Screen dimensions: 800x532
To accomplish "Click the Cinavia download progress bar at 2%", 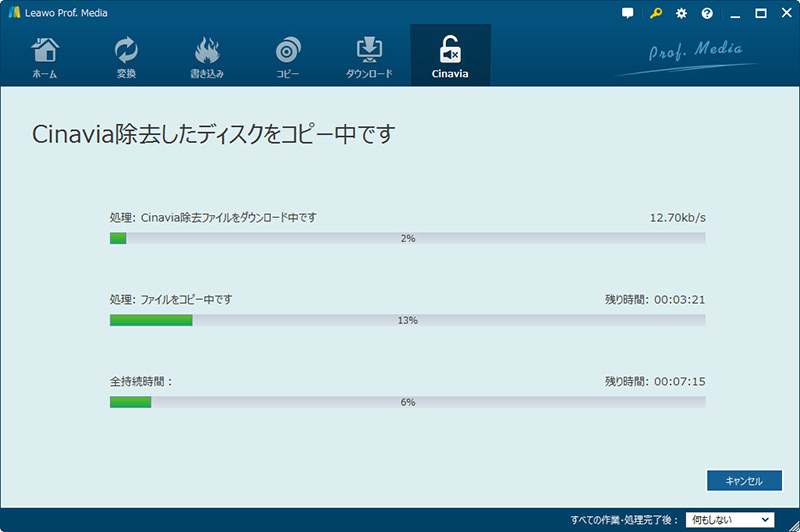I will click(x=408, y=238).
